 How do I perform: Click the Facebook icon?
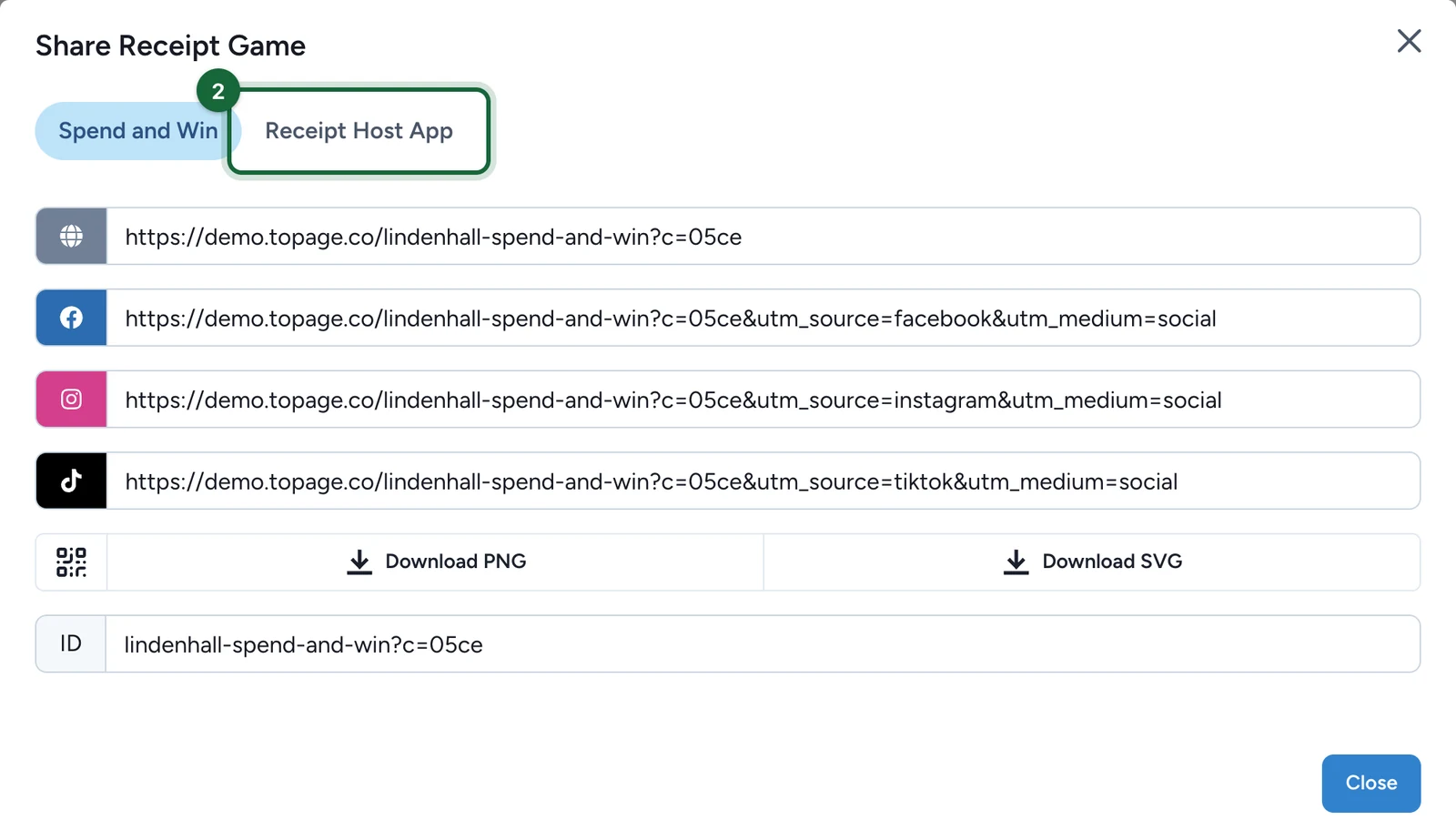click(x=71, y=318)
